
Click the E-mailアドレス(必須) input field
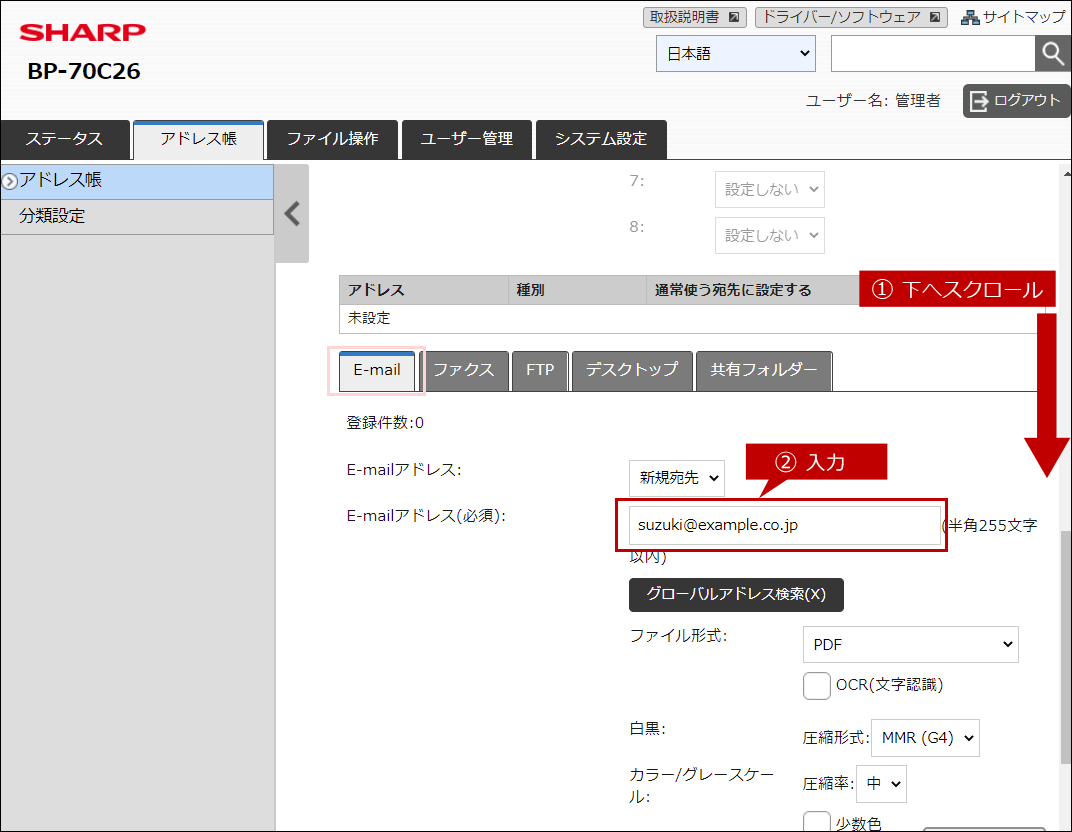tap(784, 525)
